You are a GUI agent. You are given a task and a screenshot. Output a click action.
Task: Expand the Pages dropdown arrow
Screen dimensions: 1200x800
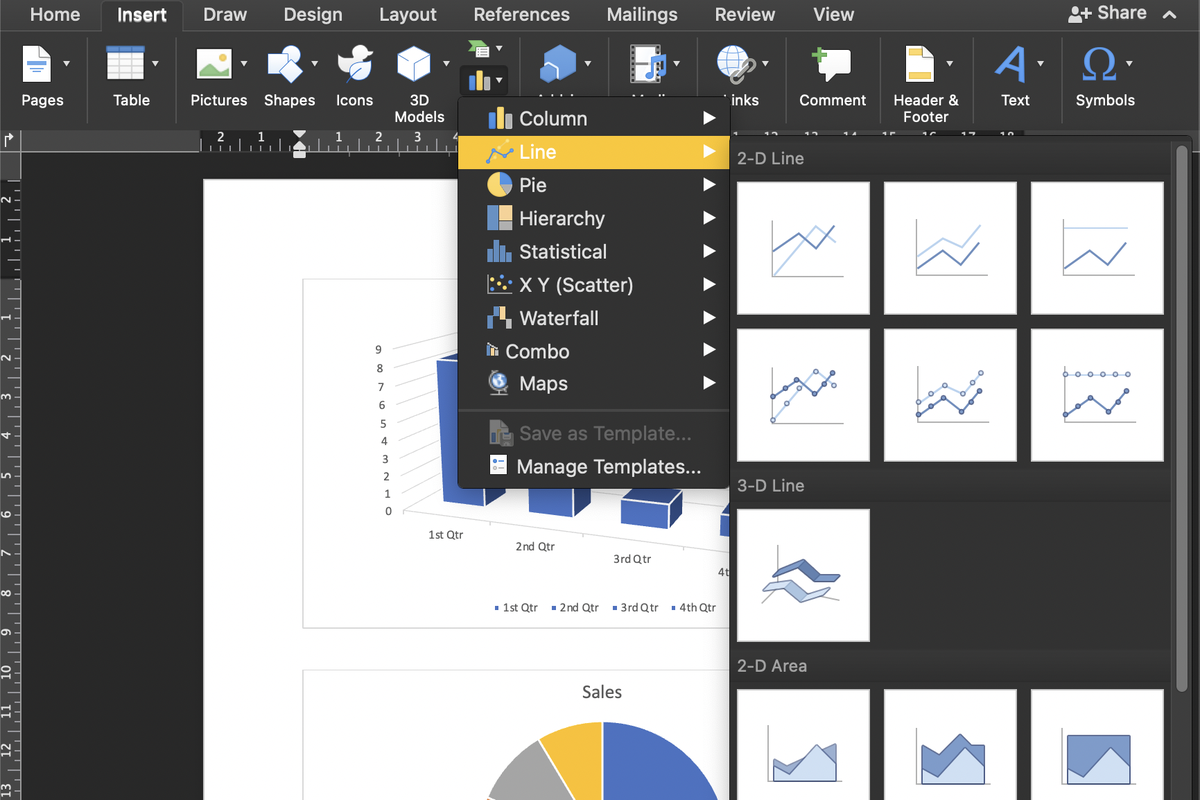coord(67,64)
